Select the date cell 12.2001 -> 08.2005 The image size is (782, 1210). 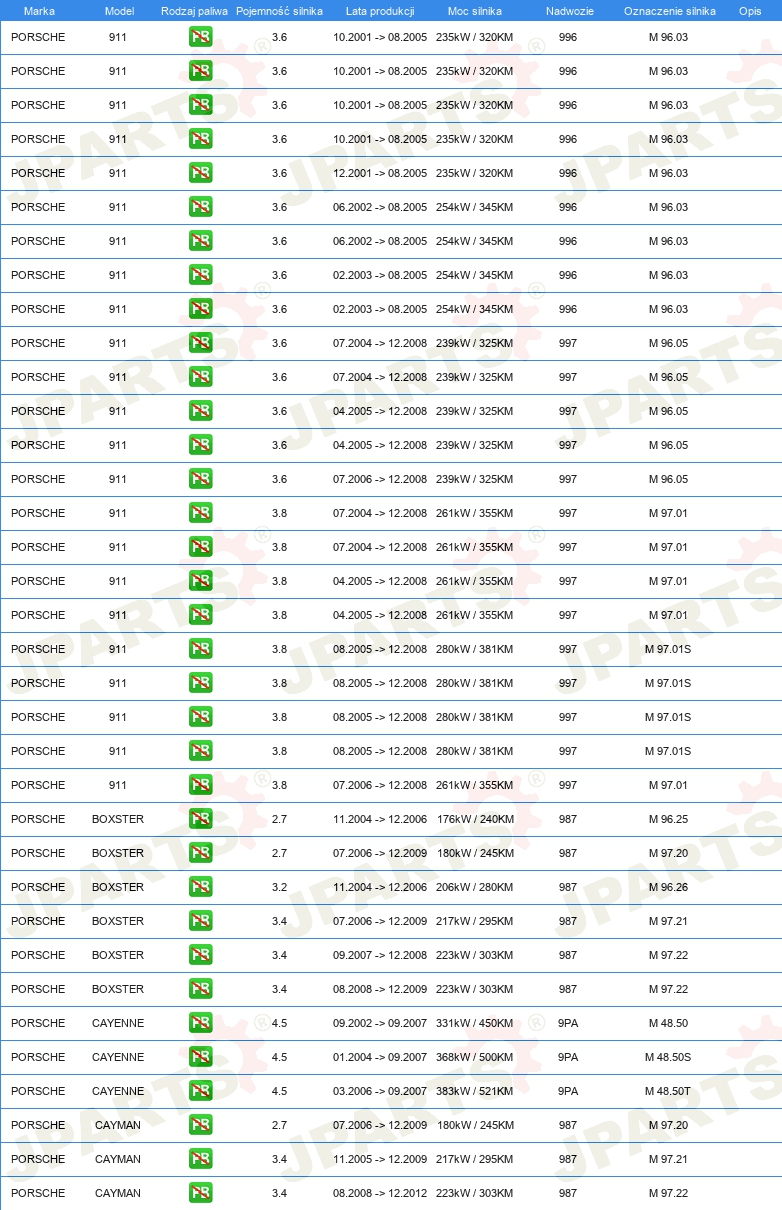(x=380, y=173)
